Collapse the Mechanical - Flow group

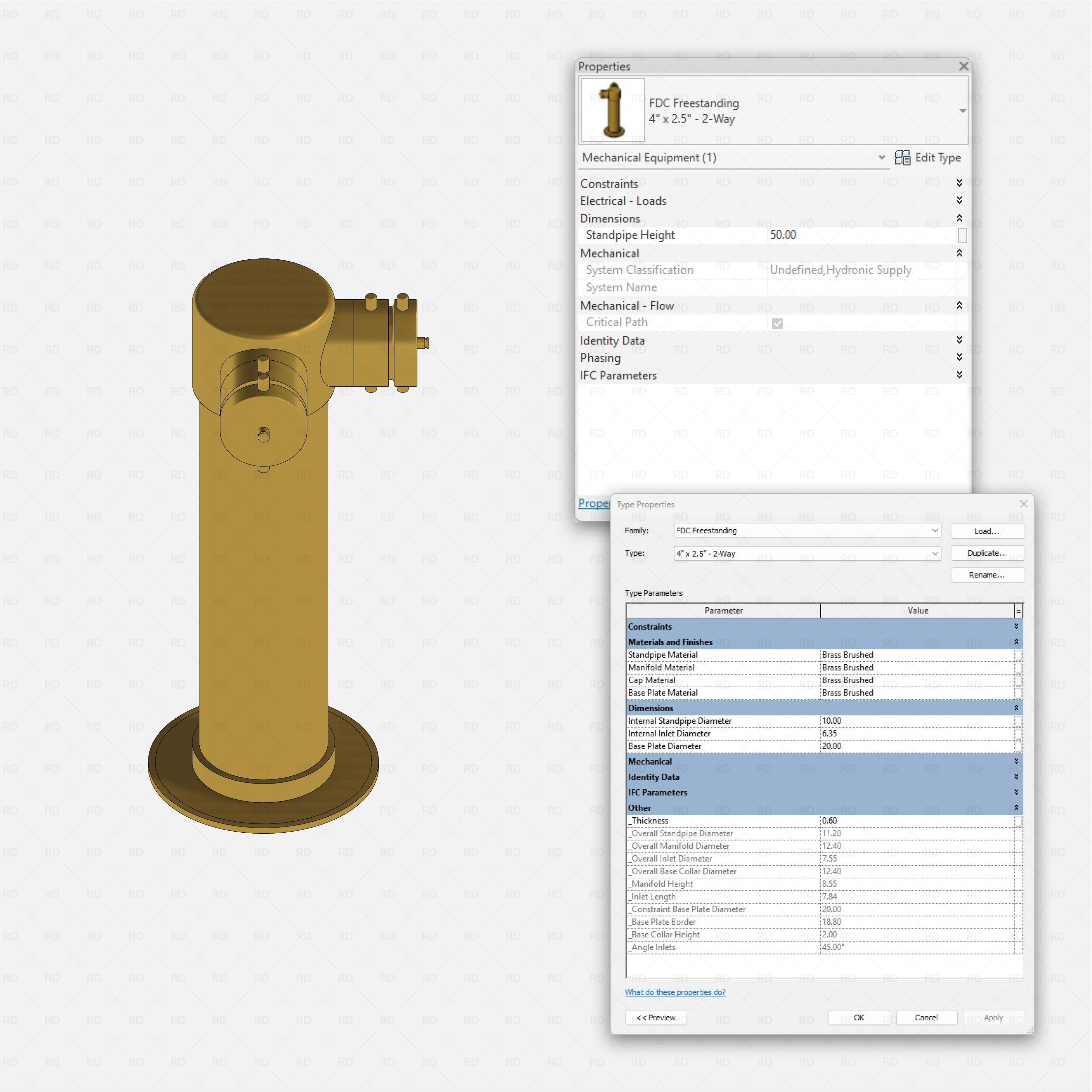pos(959,305)
